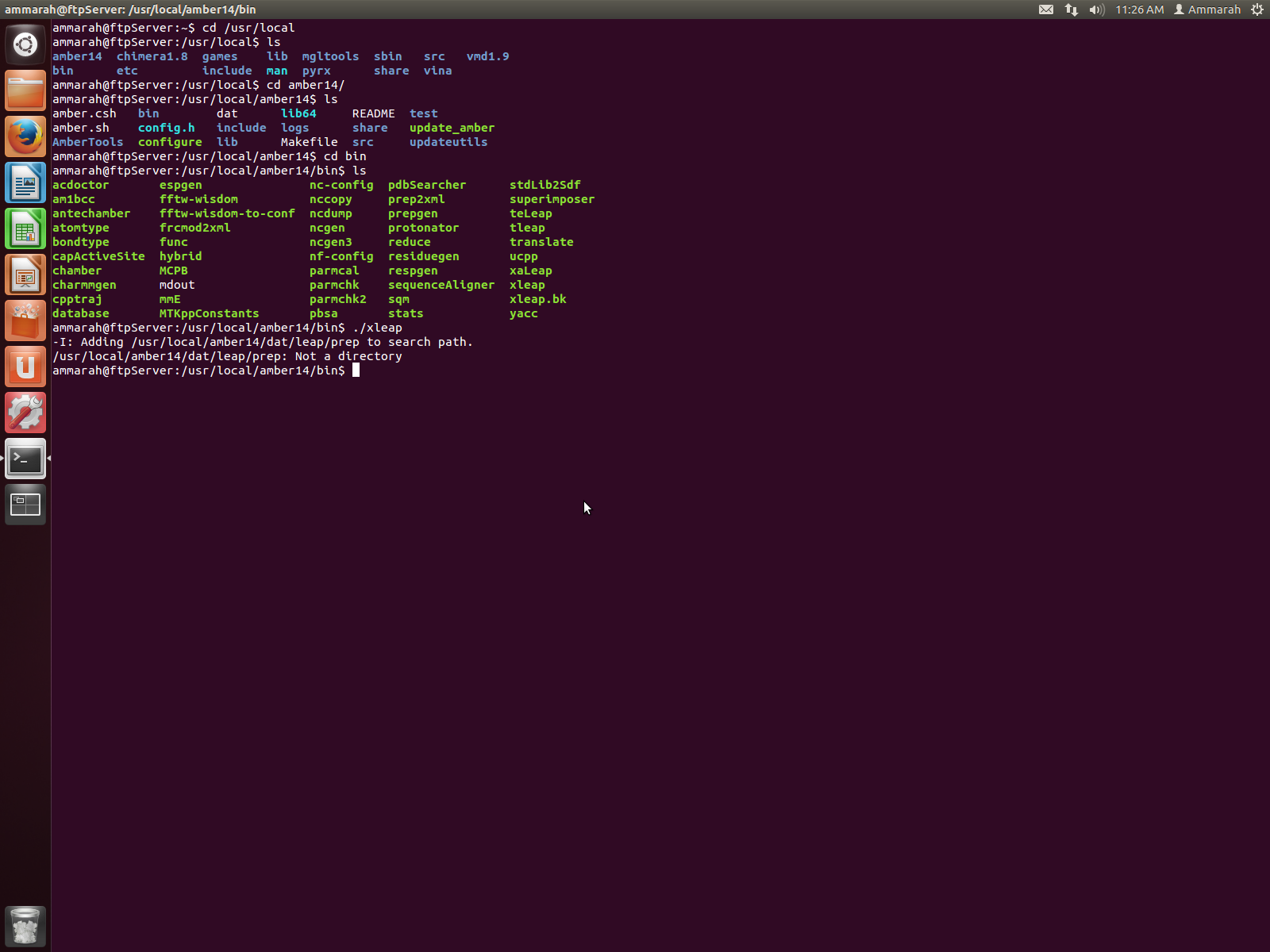Image resolution: width=1270 pixels, height=952 pixels.
Task: Open LibreOffice Impress presentation app
Action: (x=25, y=274)
